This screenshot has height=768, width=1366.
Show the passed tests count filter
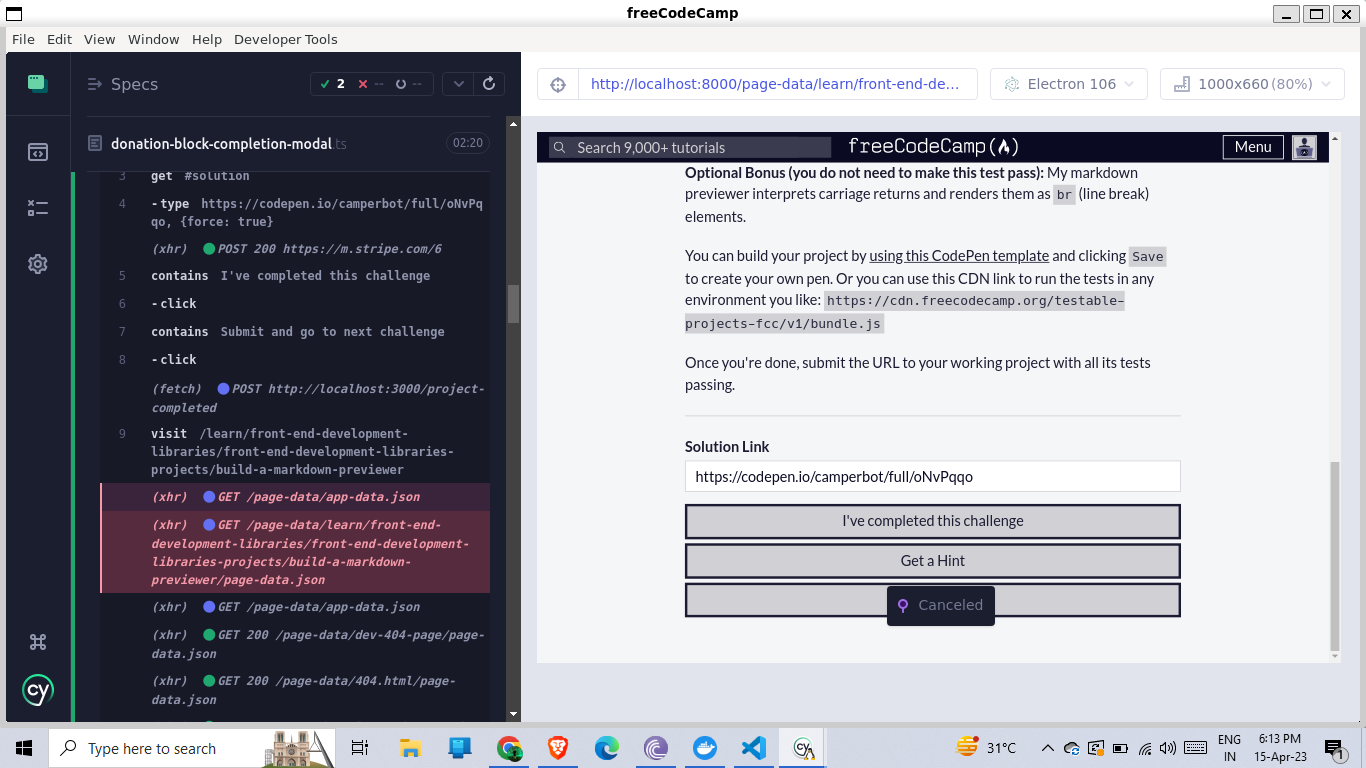click(332, 84)
